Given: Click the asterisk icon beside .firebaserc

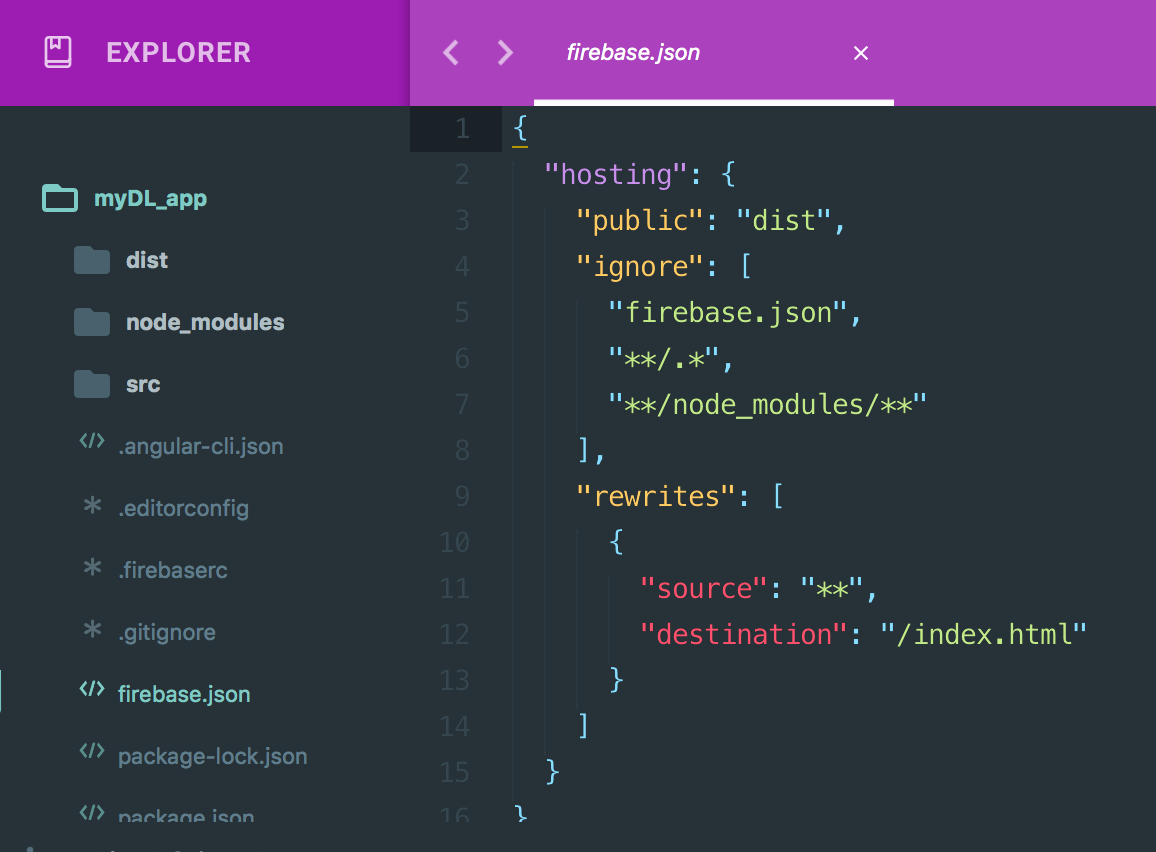Looking at the screenshot, I should click(x=91, y=570).
